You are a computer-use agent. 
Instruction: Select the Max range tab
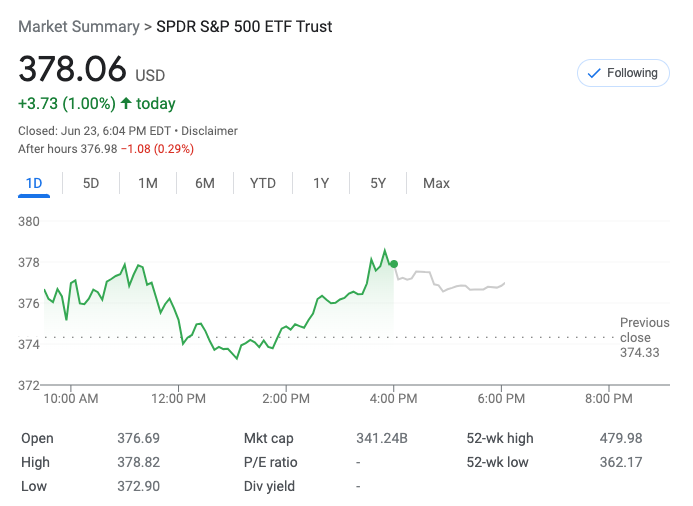pyautogui.click(x=436, y=183)
